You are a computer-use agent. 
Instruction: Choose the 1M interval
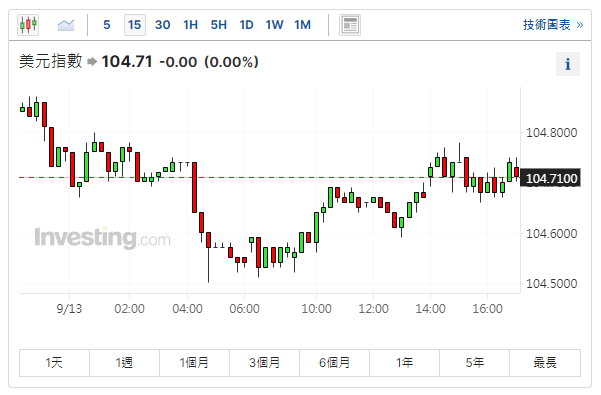tap(302, 25)
